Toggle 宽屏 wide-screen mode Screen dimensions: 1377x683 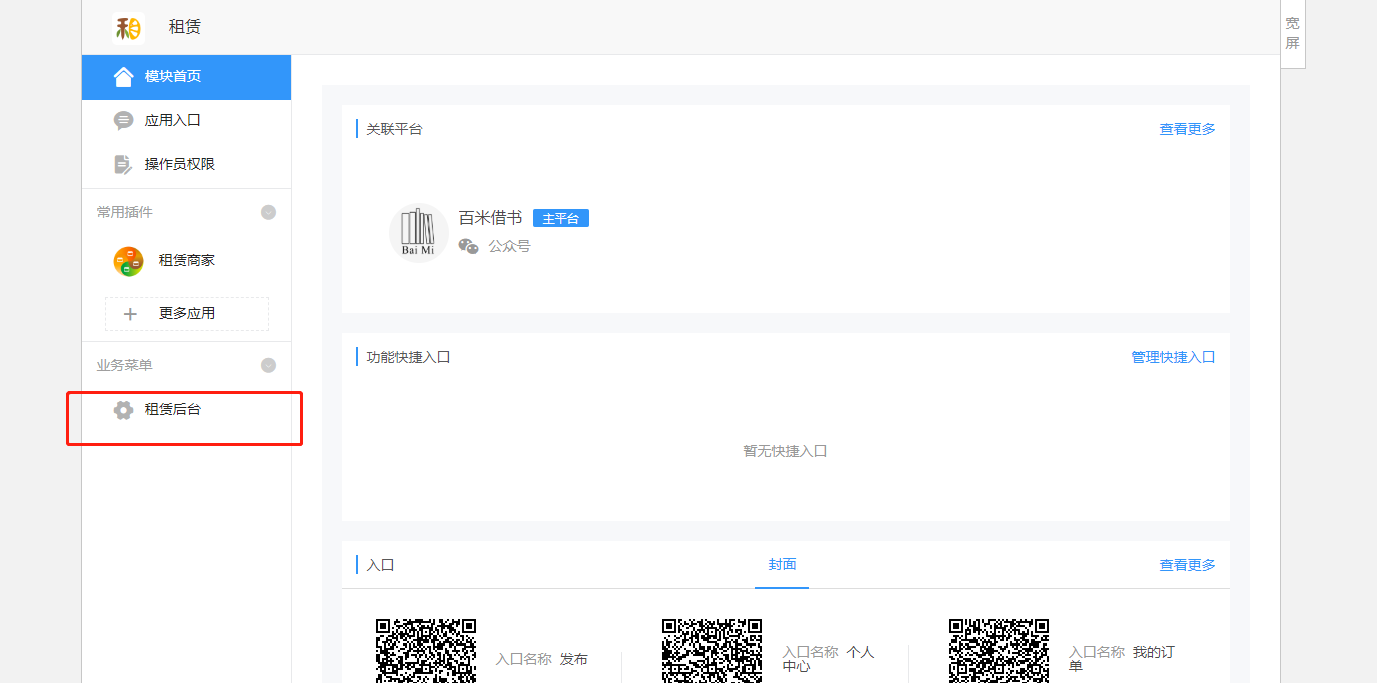pos(1293,33)
